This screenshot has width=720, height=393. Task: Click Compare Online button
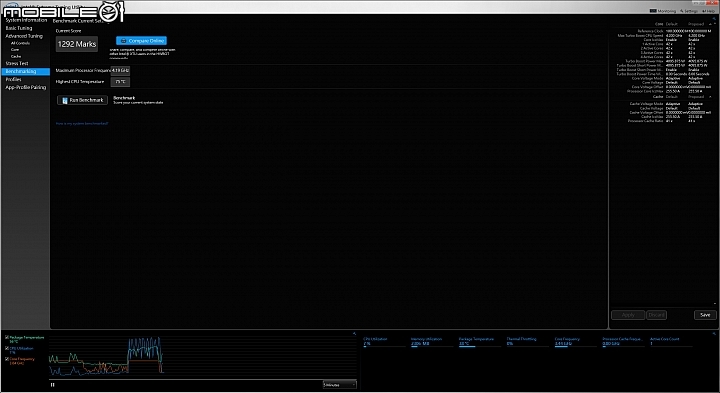[x=141, y=41]
